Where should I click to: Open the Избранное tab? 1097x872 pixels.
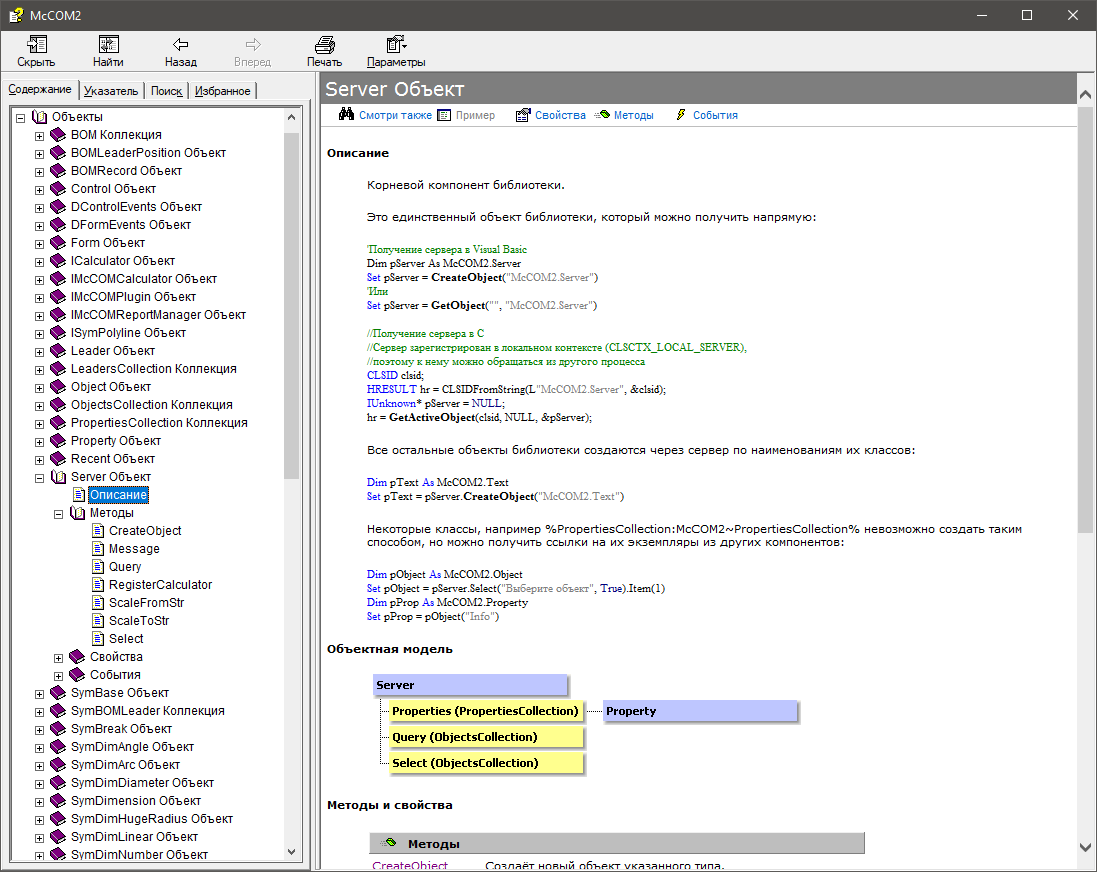pos(223,91)
